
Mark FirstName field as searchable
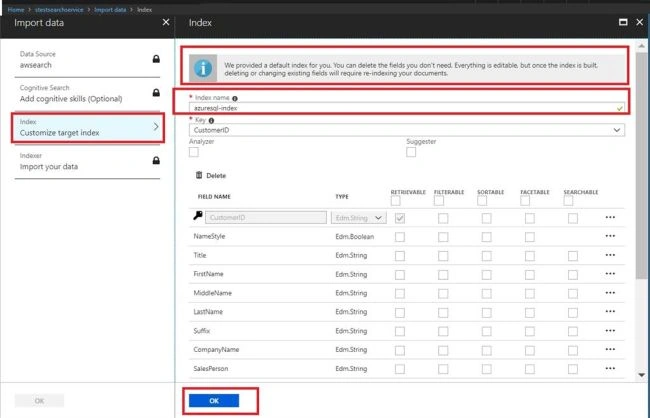click(x=572, y=275)
